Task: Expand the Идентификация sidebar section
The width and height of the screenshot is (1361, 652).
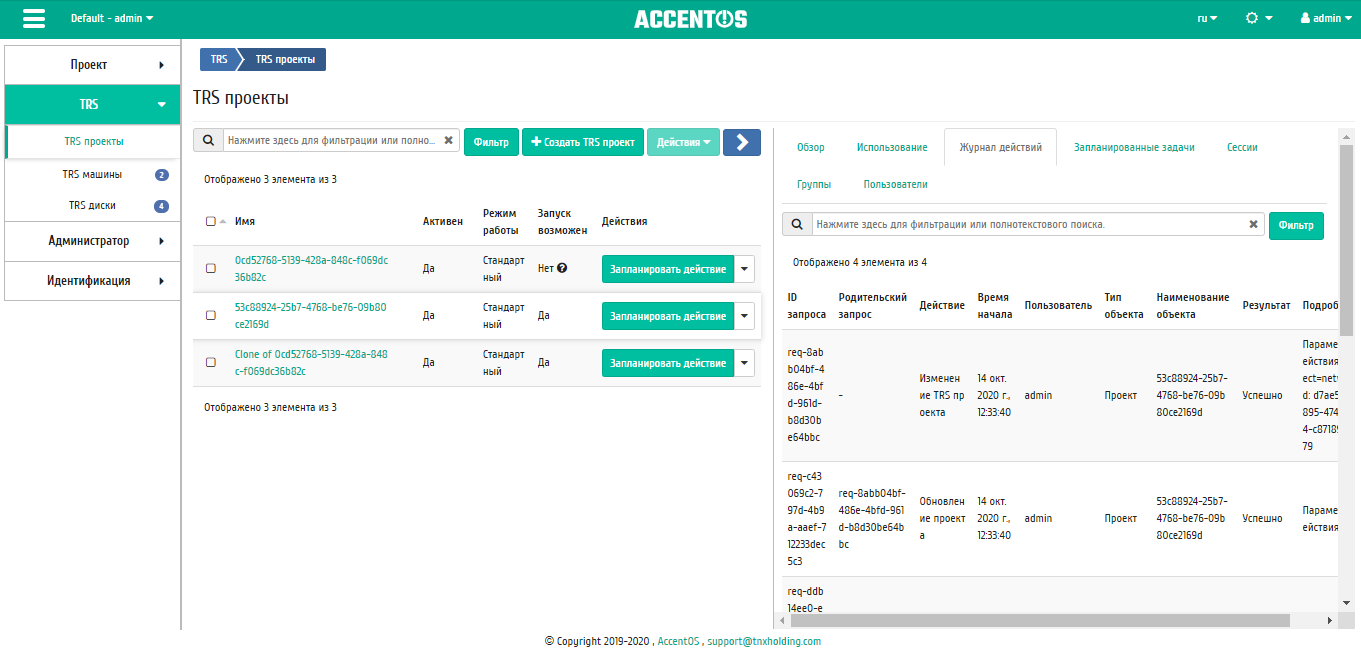Action: (90, 281)
